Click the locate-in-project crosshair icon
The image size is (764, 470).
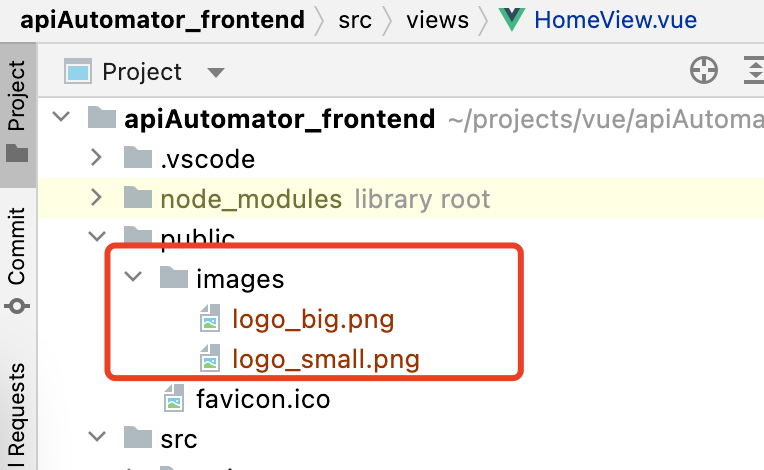704,71
